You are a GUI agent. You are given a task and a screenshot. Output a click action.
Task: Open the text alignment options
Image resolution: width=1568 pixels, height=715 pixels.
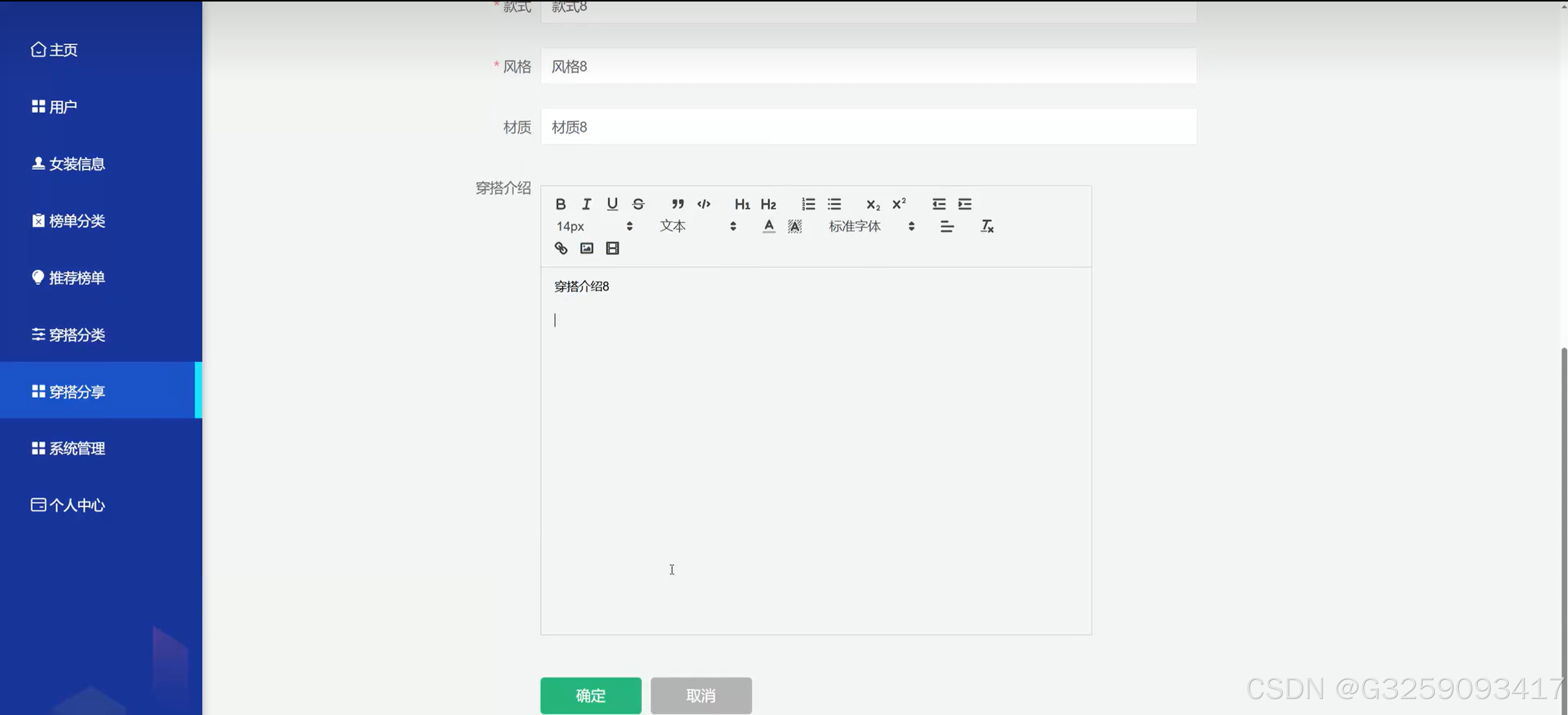tap(947, 226)
